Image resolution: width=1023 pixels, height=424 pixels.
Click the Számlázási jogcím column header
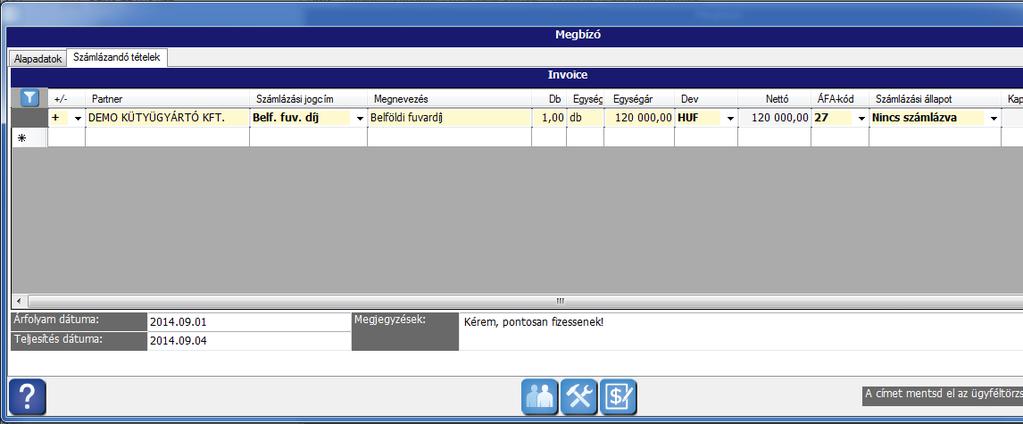tap(308, 99)
